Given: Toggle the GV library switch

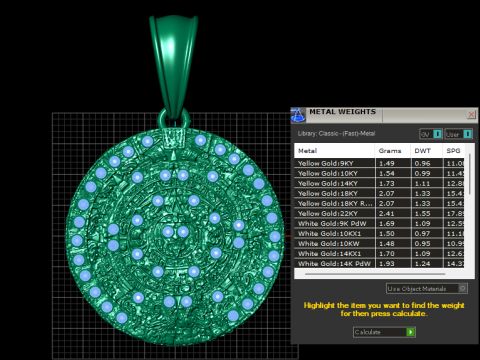Looking at the screenshot, I should [431, 134].
